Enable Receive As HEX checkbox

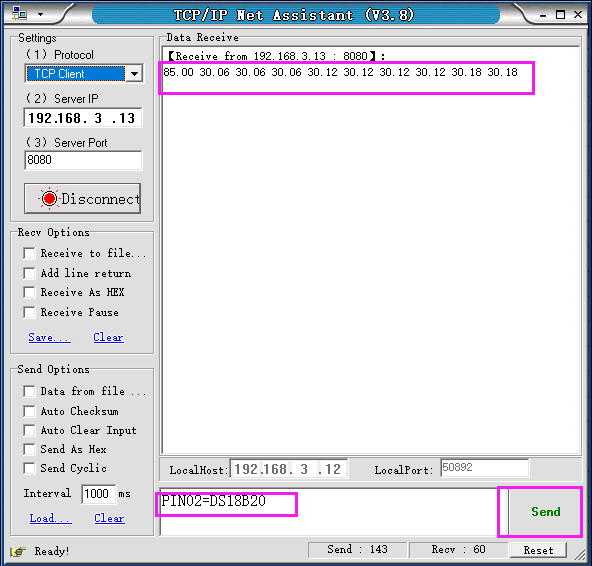click(29, 293)
